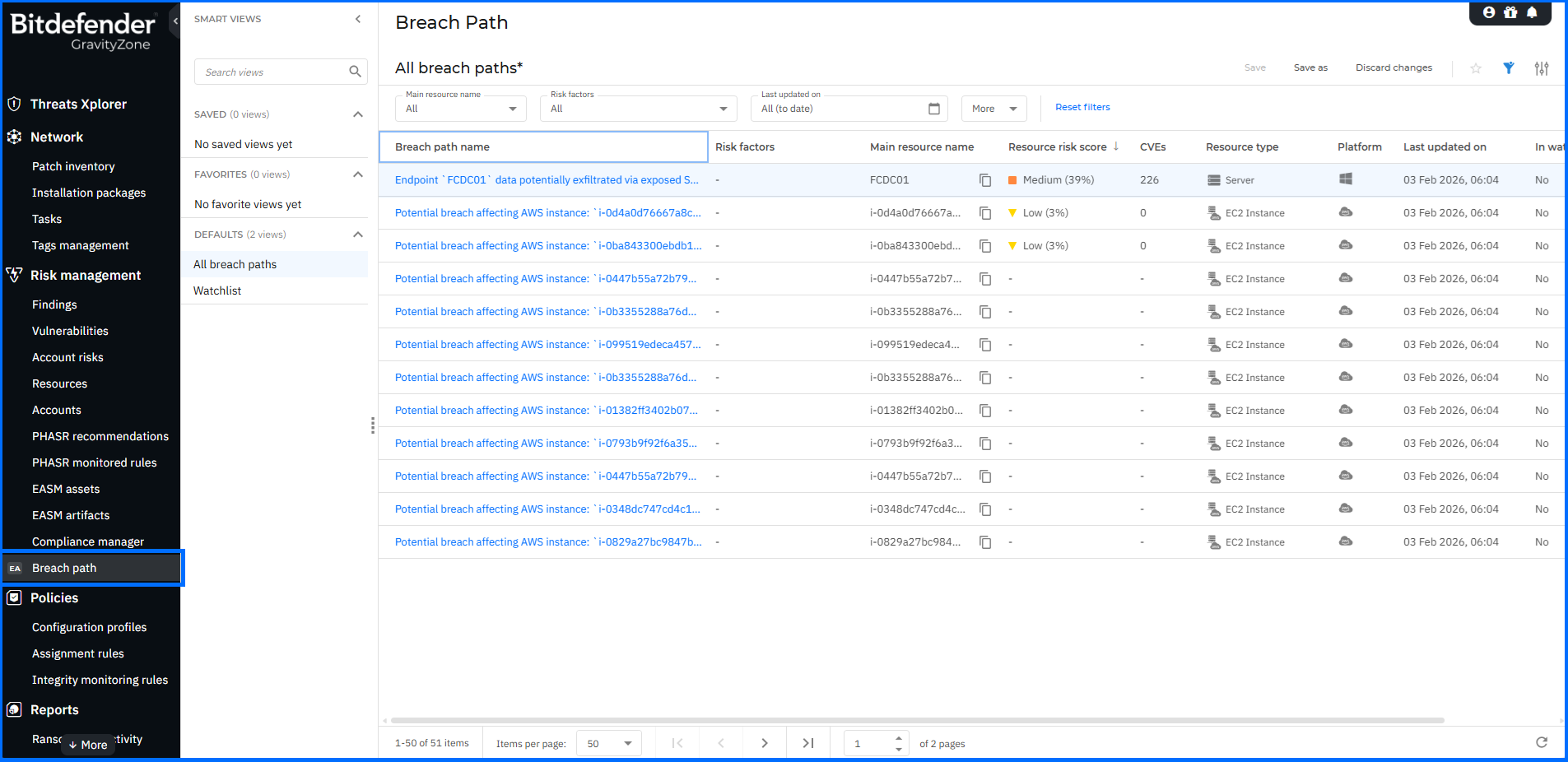Click the Reset filters link
This screenshot has width=1568, height=762.
click(1082, 107)
